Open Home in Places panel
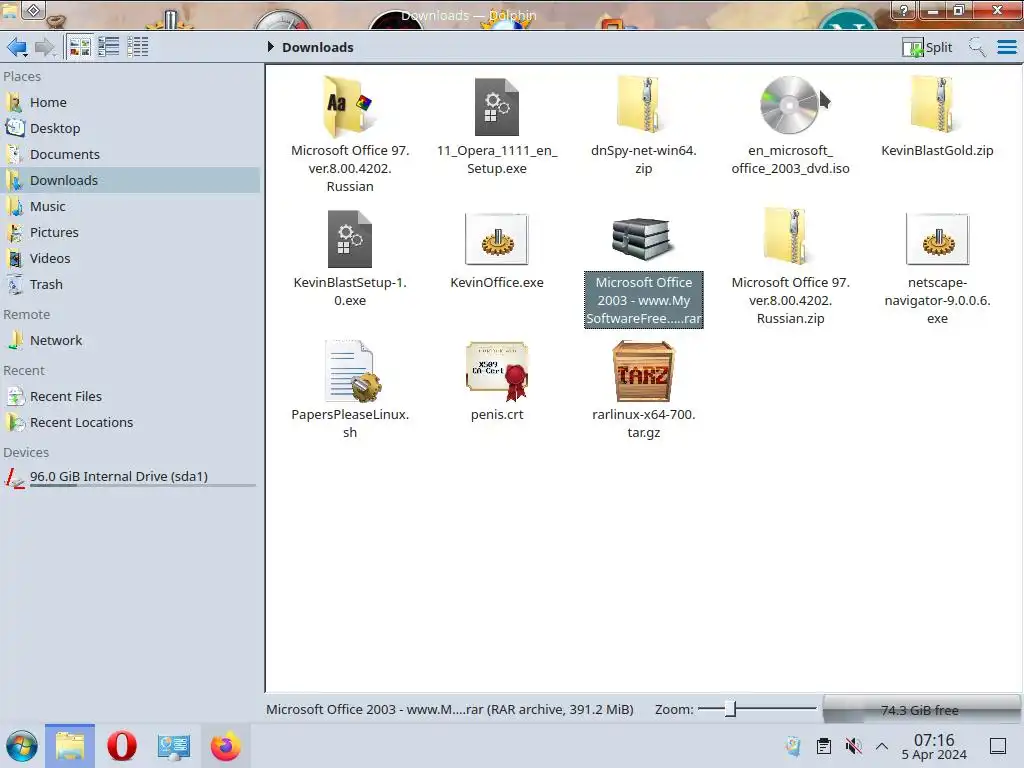The width and height of the screenshot is (1024, 768). pyautogui.click(x=131, y=103)
